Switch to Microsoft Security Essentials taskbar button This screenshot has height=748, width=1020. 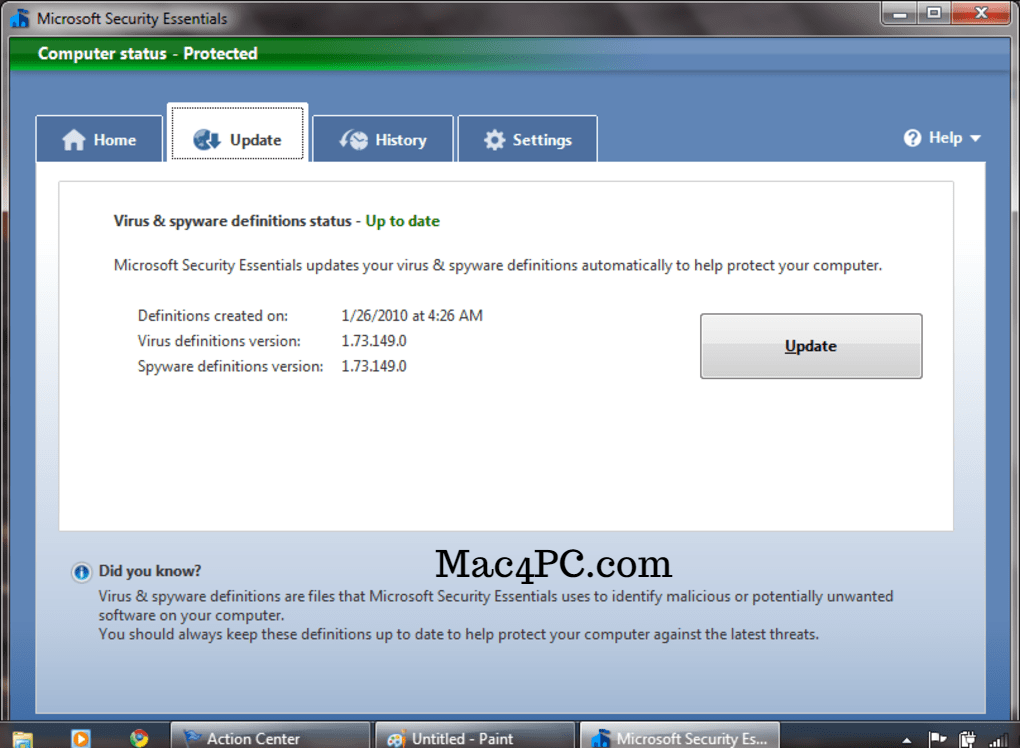pyautogui.click(x=679, y=736)
